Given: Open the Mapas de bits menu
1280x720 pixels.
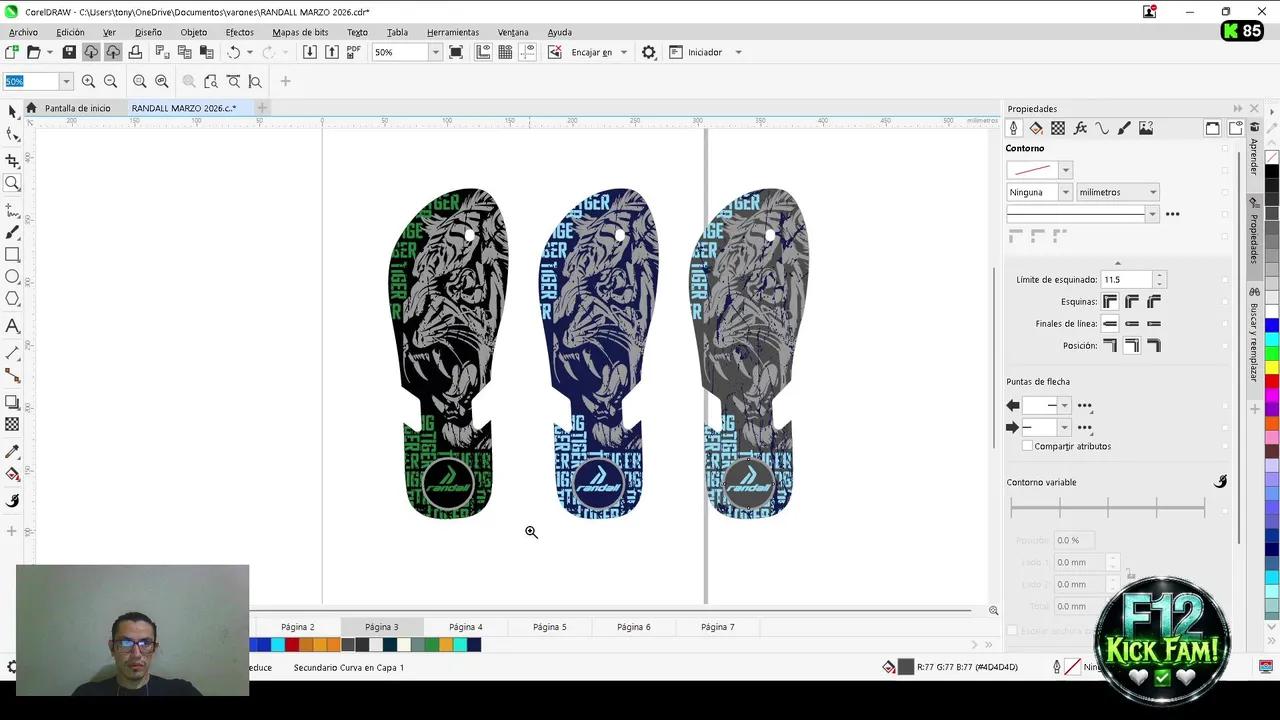Looking at the screenshot, I should [300, 32].
